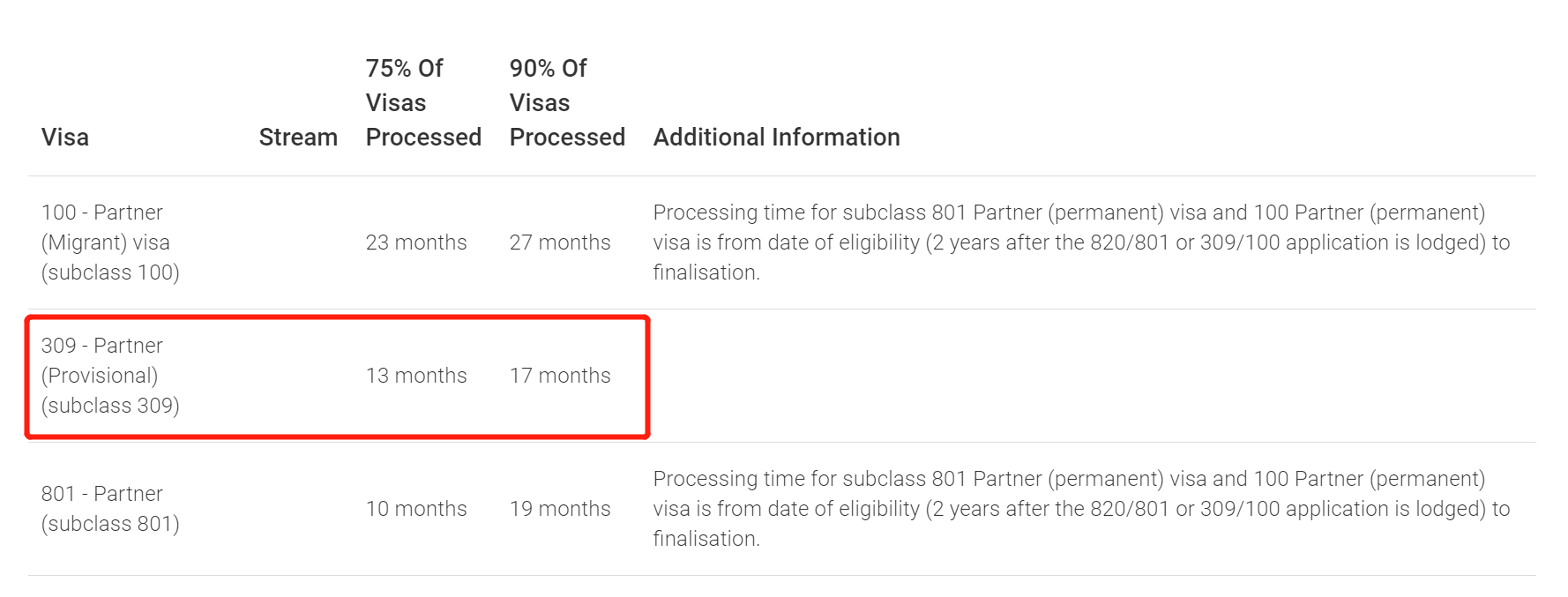The image size is (1568, 597).
Task: Click empty Additional Information cell for subclass 309
Action: pos(1081,376)
